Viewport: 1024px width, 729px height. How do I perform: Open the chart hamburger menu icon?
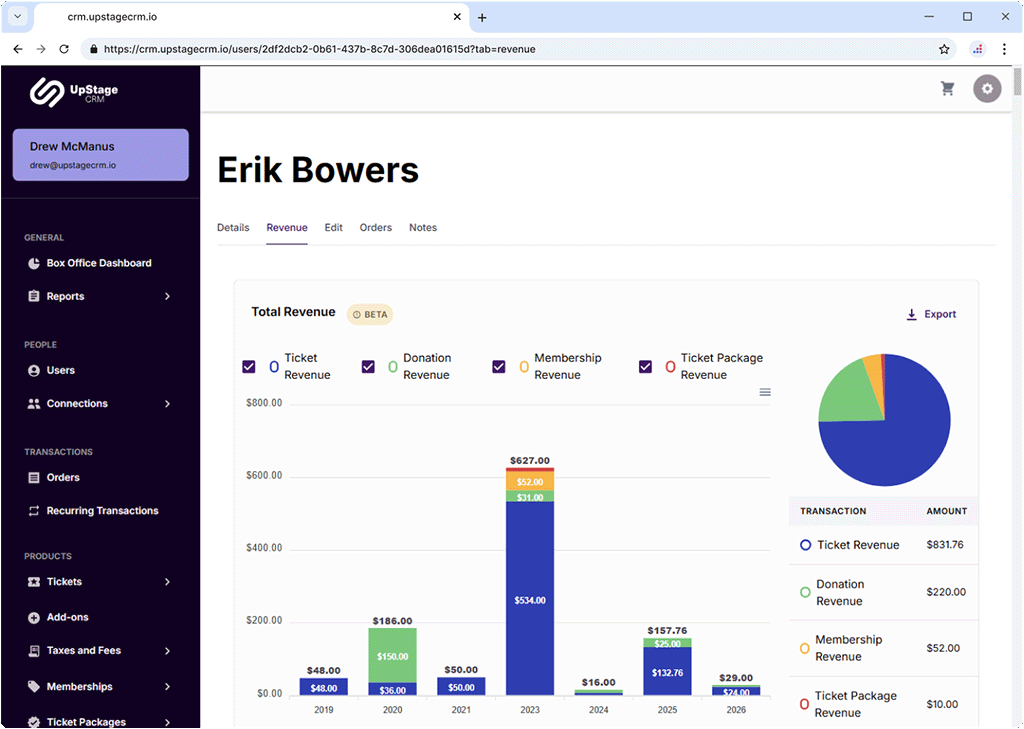pyautogui.click(x=765, y=392)
